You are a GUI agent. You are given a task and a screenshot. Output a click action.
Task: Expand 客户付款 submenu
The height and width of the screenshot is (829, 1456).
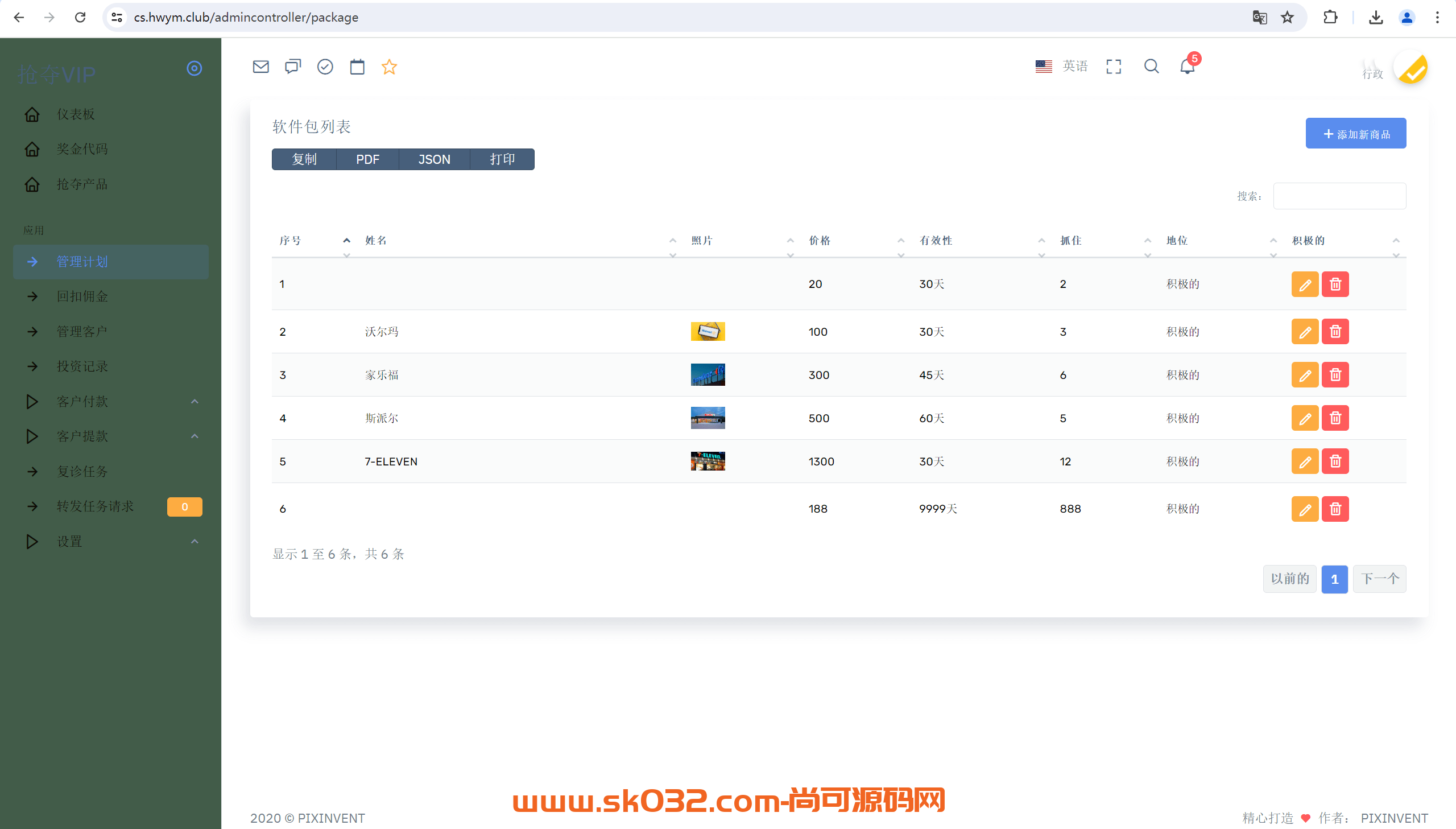pyautogui.click(x=111, y=402)
